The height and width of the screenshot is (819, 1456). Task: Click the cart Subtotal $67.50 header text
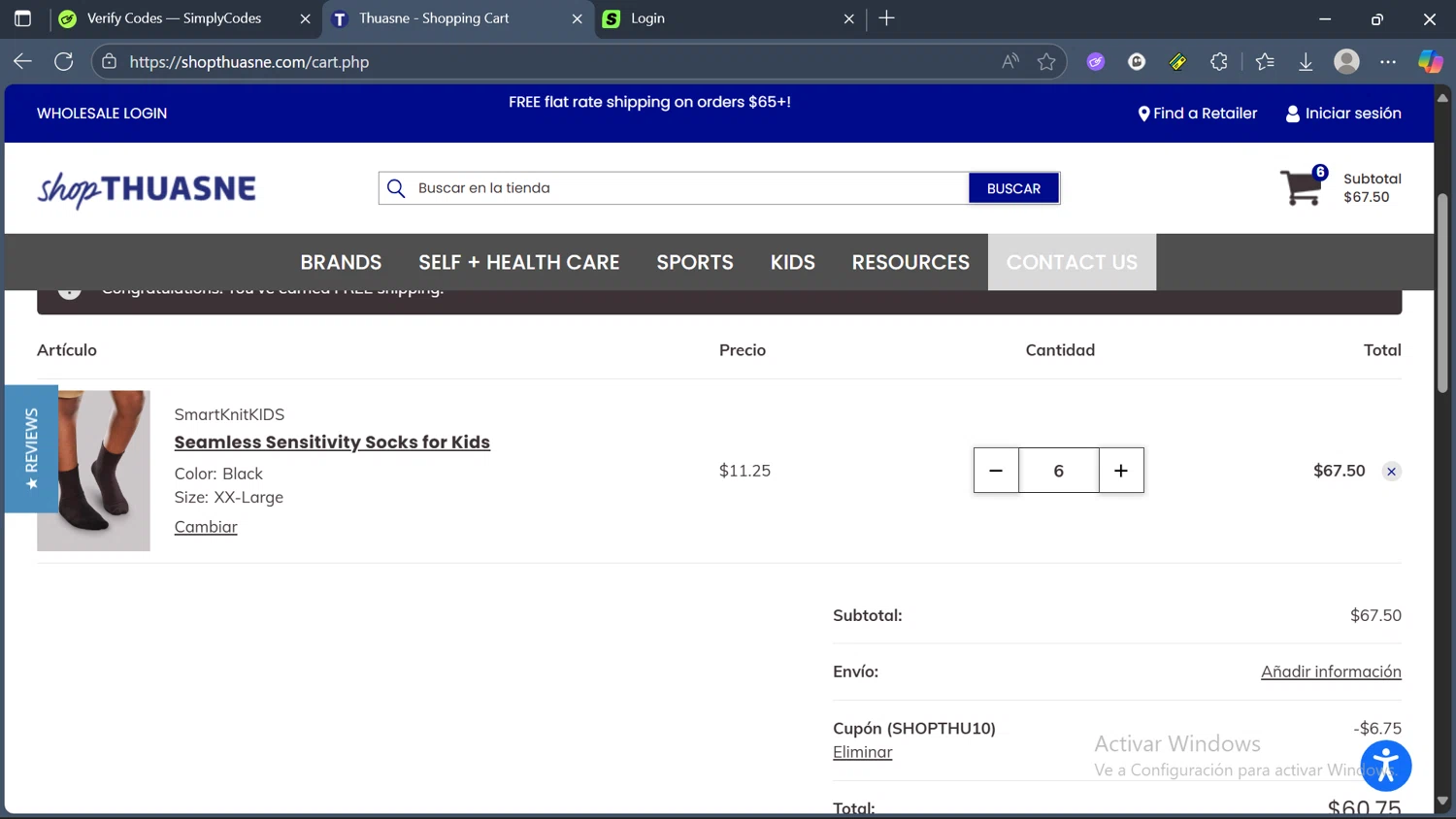pos(1372,187)
